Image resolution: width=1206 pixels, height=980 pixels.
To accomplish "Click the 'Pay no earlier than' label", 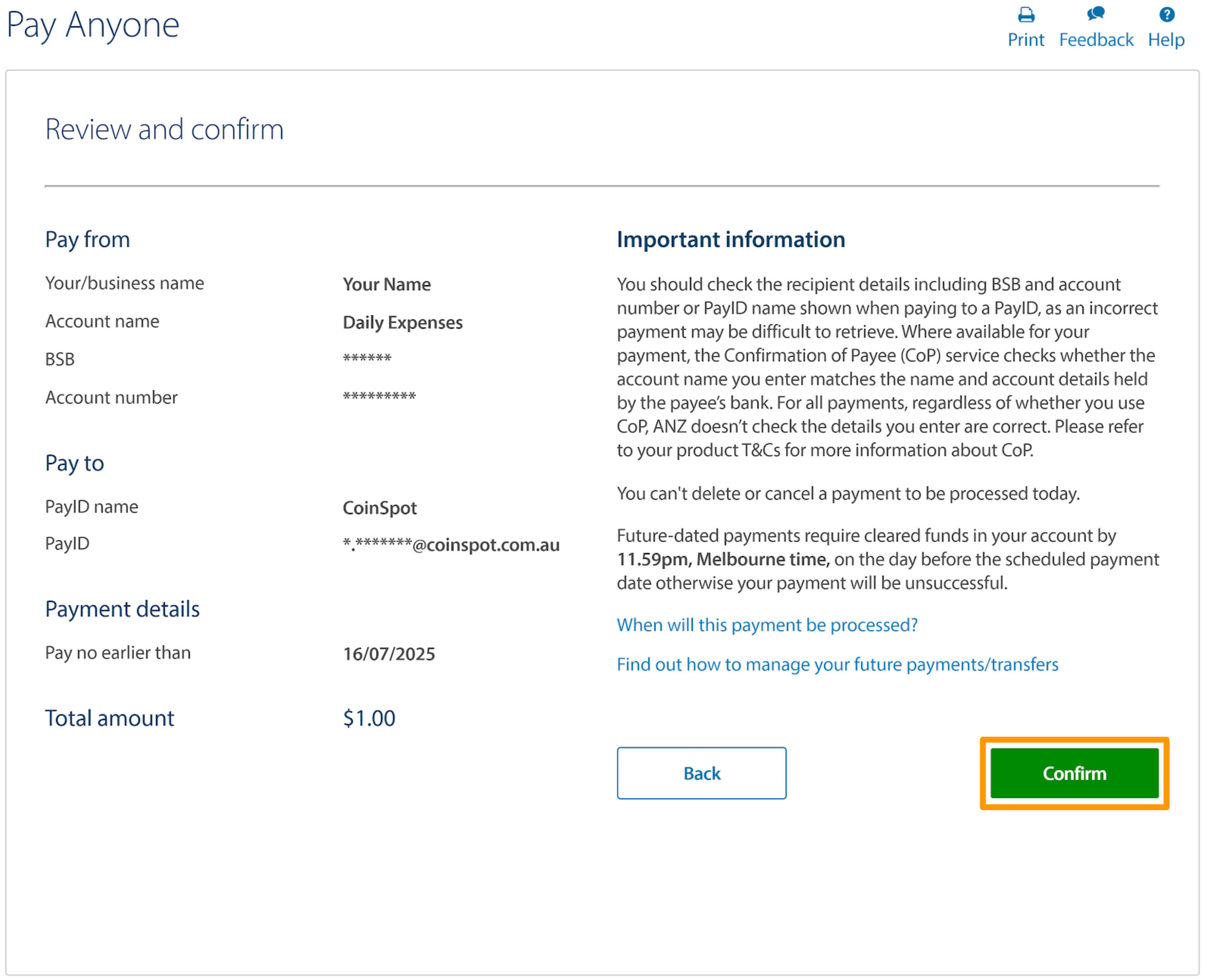I will point(118,653).
